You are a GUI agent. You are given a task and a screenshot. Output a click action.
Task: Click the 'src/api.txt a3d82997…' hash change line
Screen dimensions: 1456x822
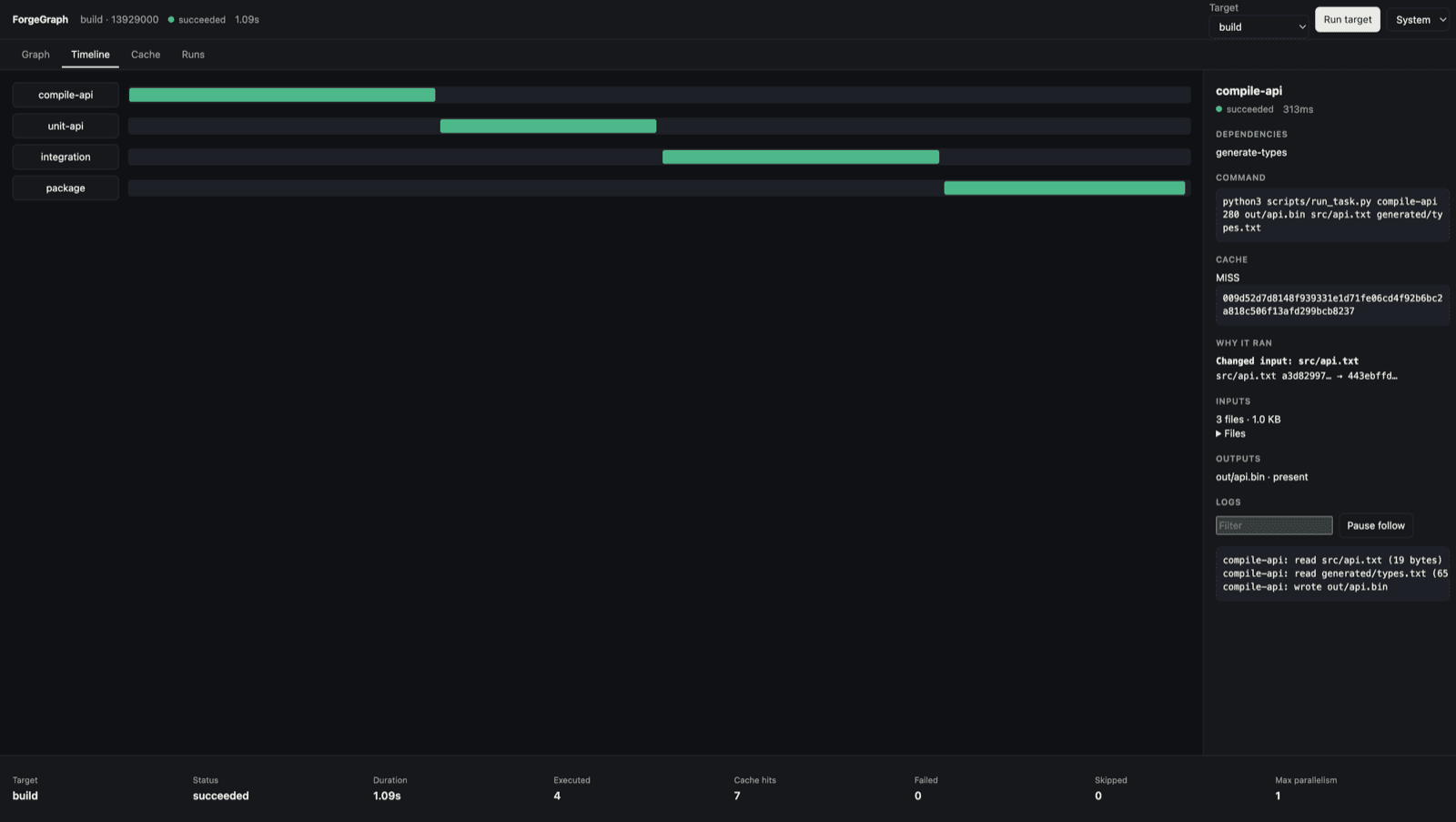[x=1306, y=376]
